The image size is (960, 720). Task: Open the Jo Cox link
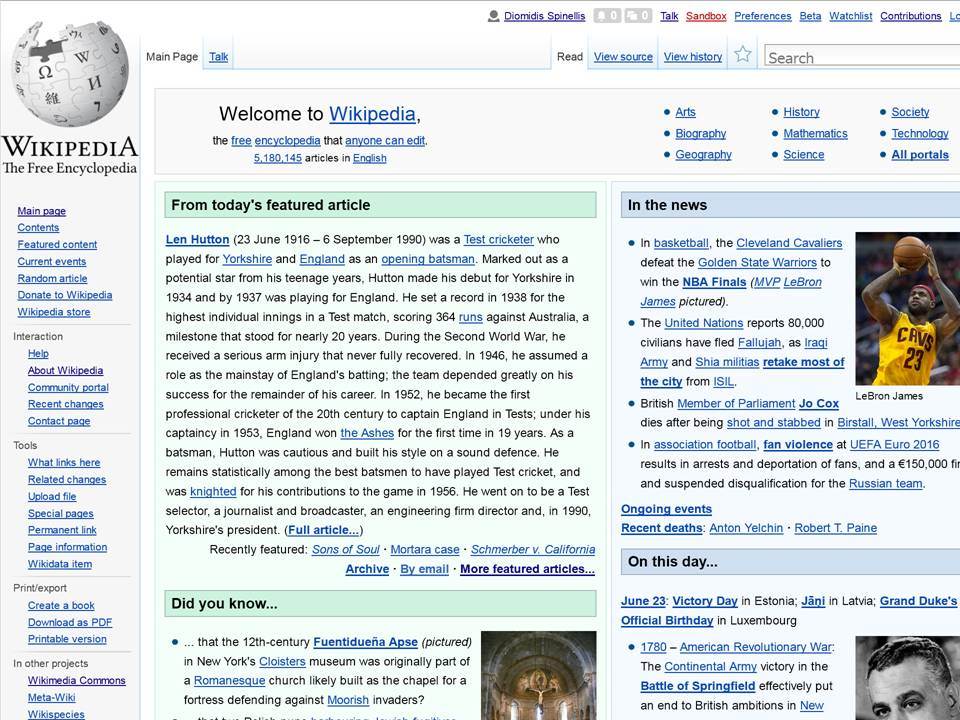(819, 403)
